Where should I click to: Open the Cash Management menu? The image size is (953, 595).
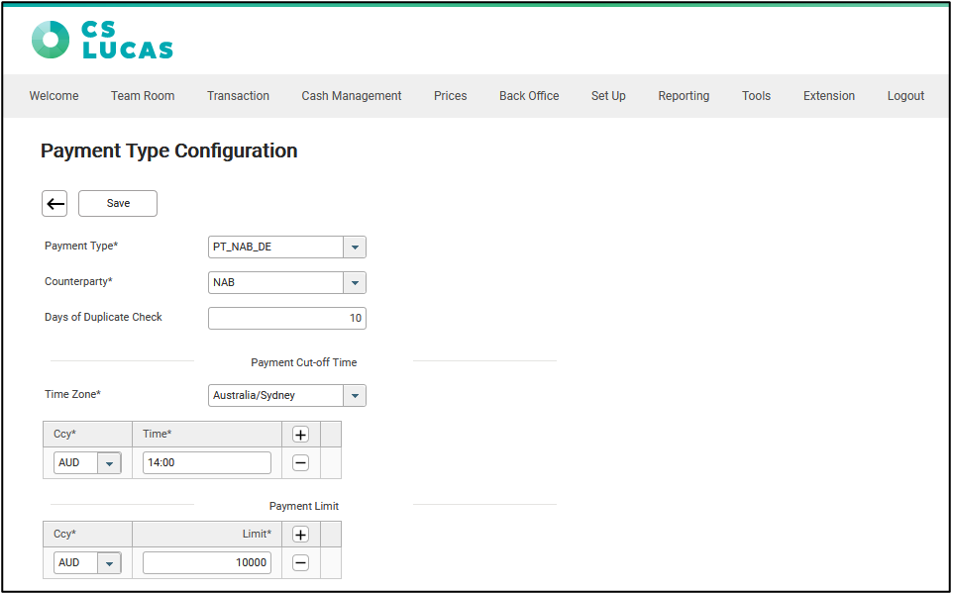coord(351,96)
